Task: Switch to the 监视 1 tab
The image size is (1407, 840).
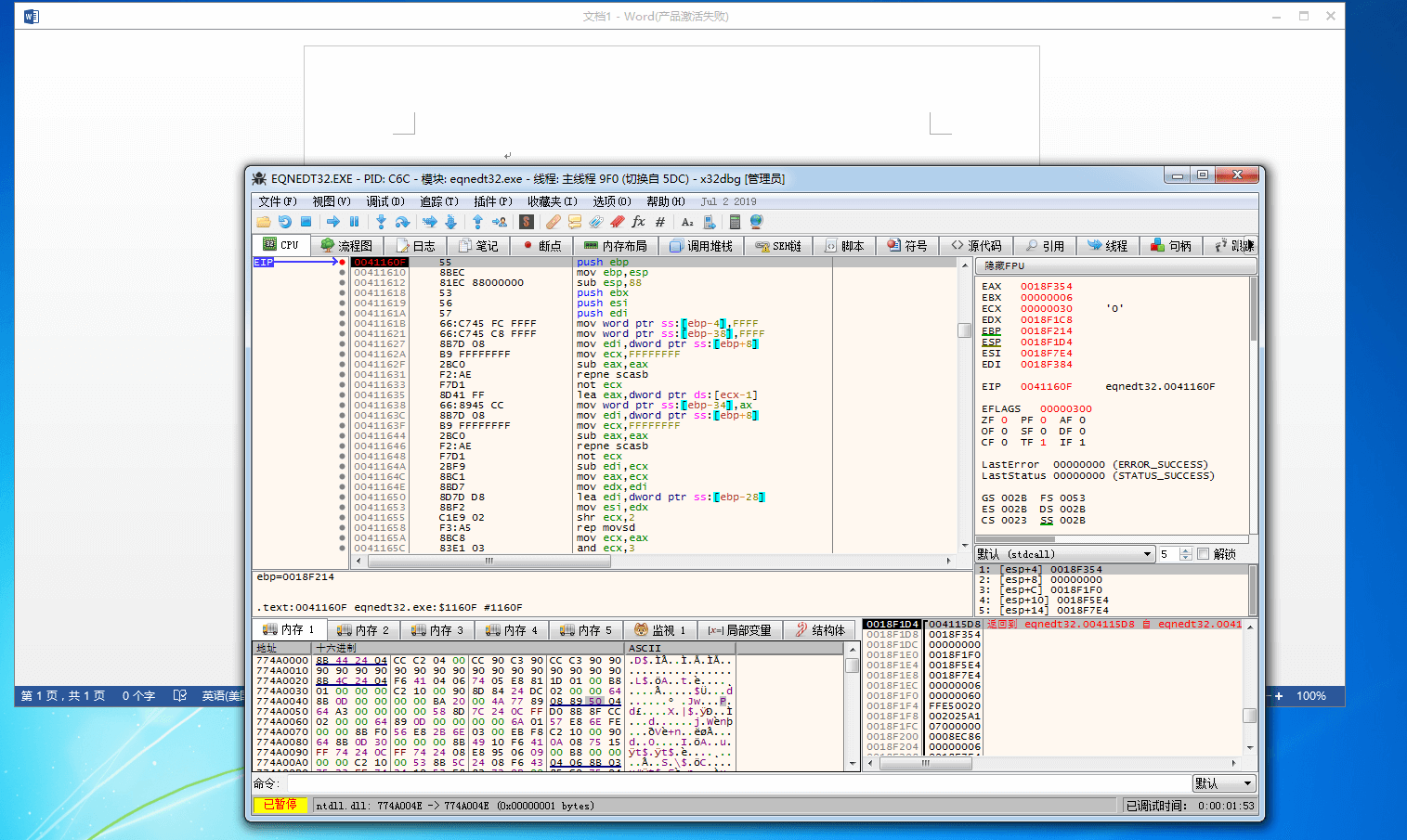Action: pos(660,630)
